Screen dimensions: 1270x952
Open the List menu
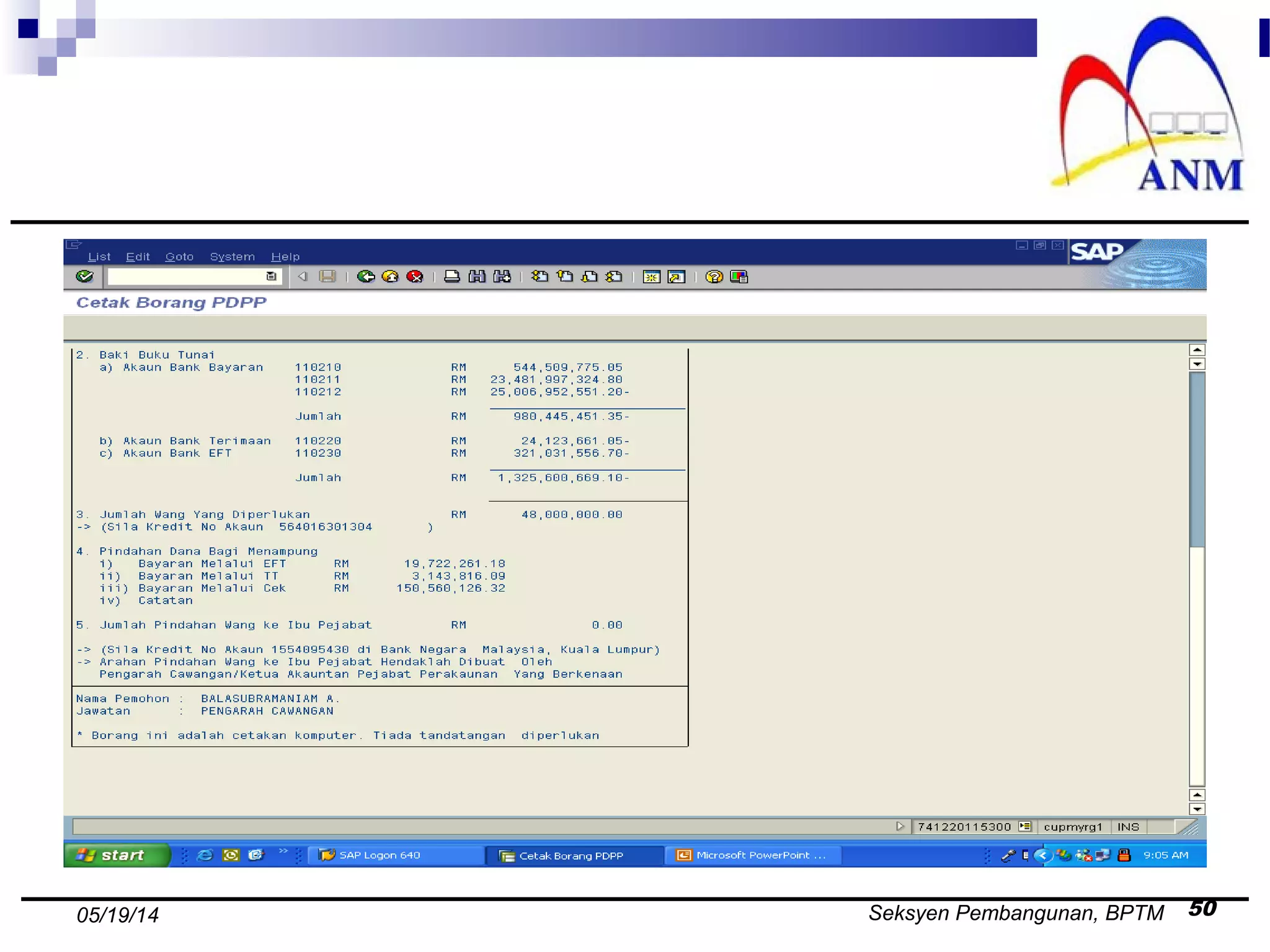tap(99, 257)
